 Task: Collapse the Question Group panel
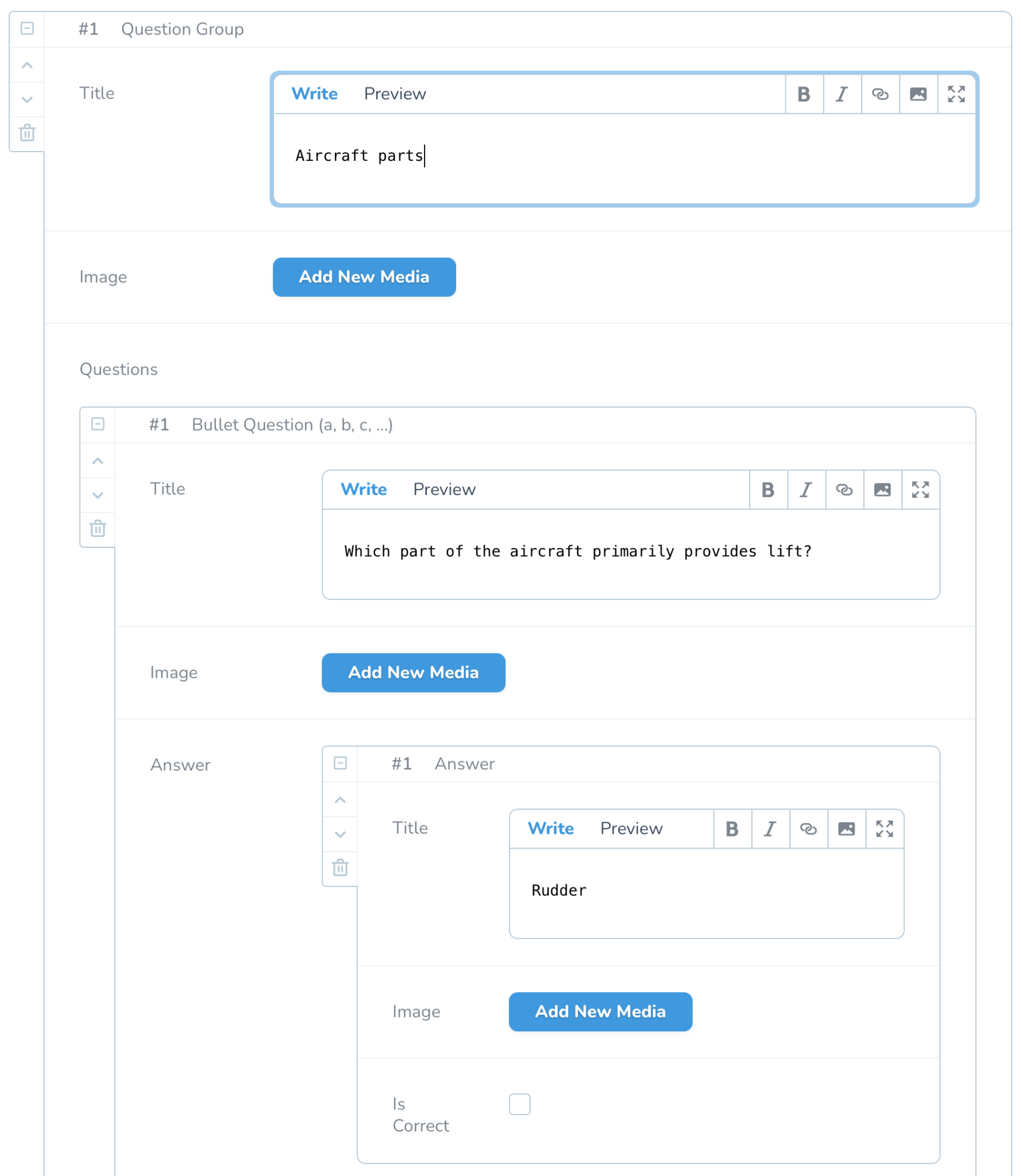tap(27, 29)
